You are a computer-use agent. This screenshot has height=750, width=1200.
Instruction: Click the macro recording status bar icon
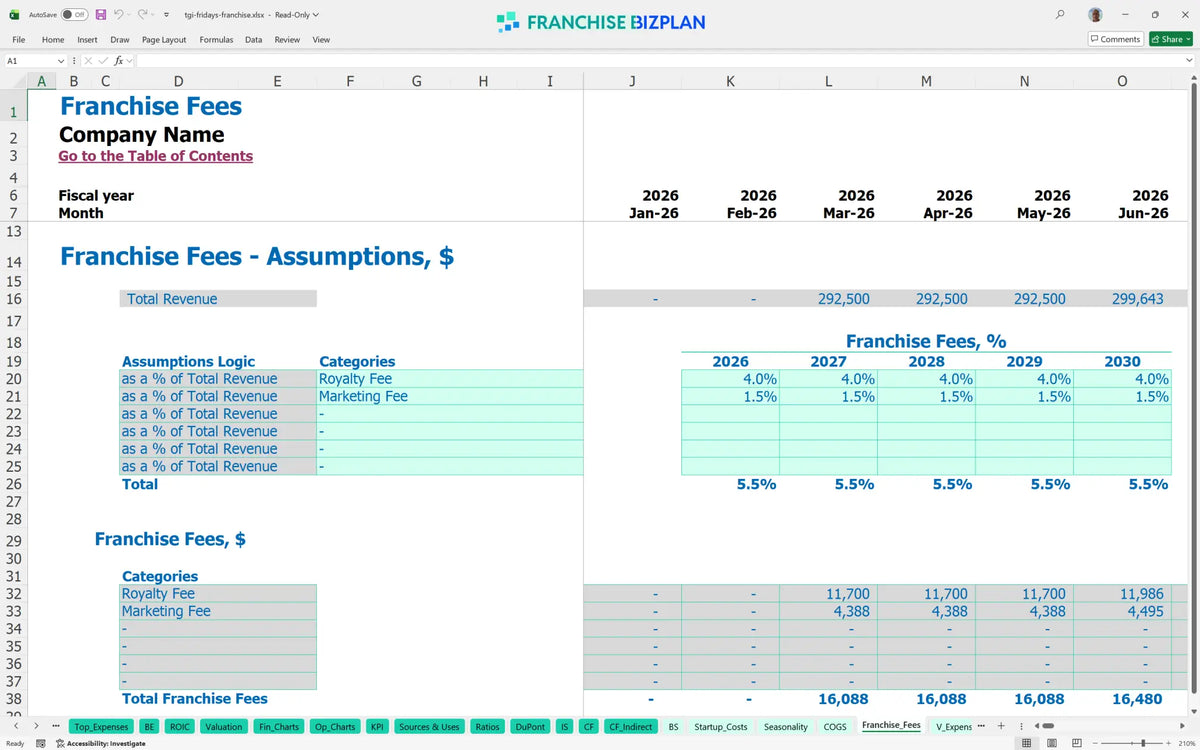coord(40,743)
